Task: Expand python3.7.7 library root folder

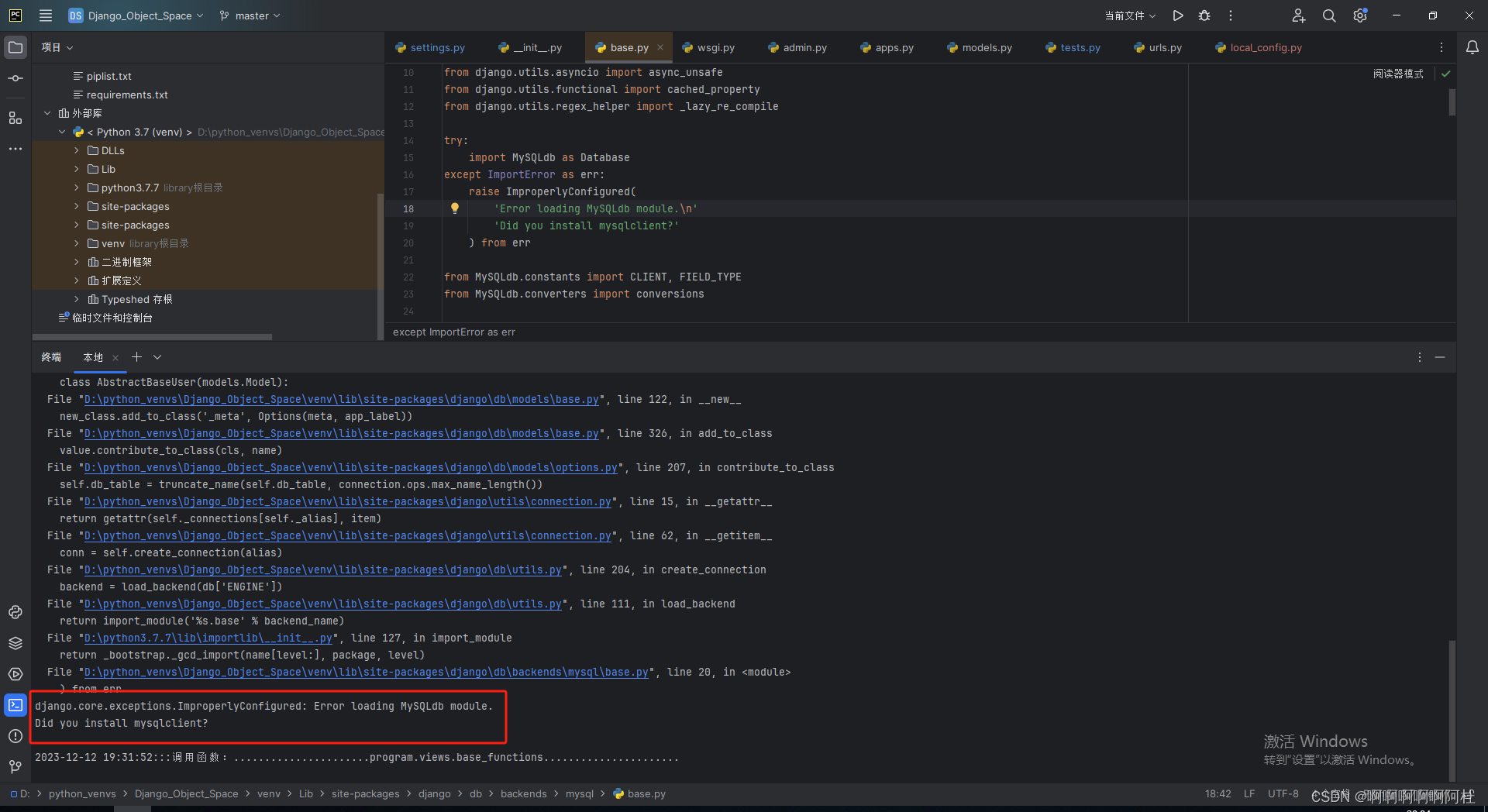Action: pyautogui.click(x=76, y=188)
